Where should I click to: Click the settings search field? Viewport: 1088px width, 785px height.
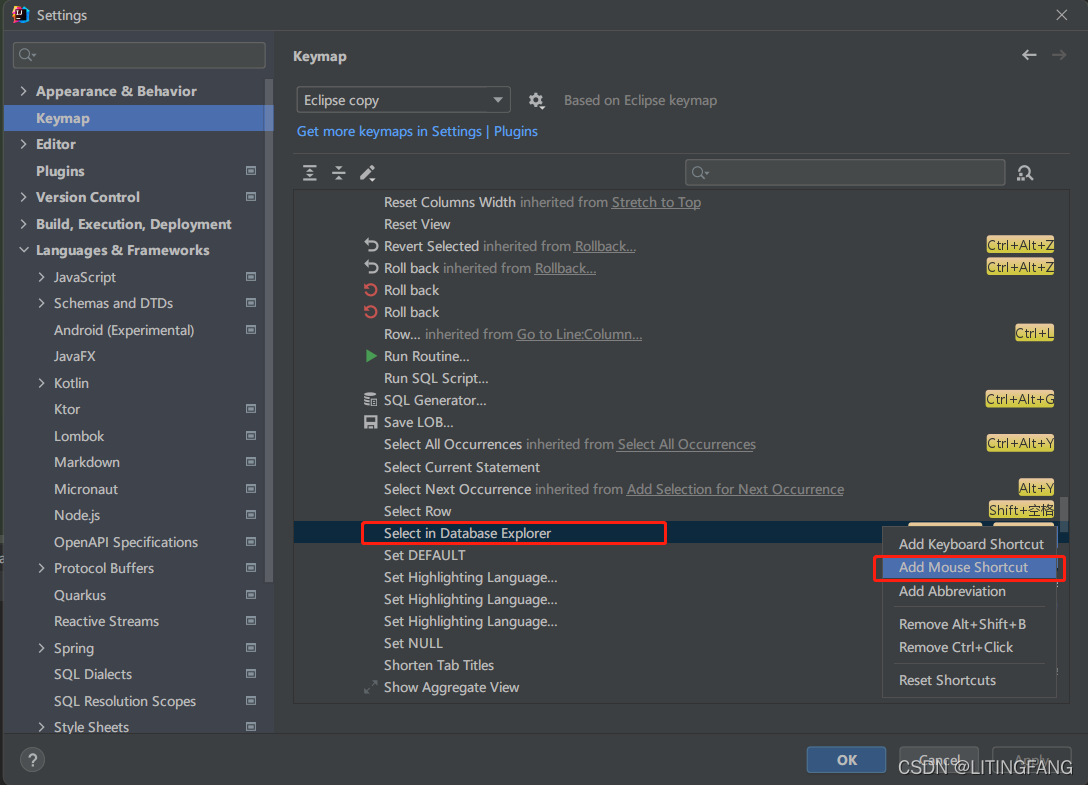pos(139,55)
